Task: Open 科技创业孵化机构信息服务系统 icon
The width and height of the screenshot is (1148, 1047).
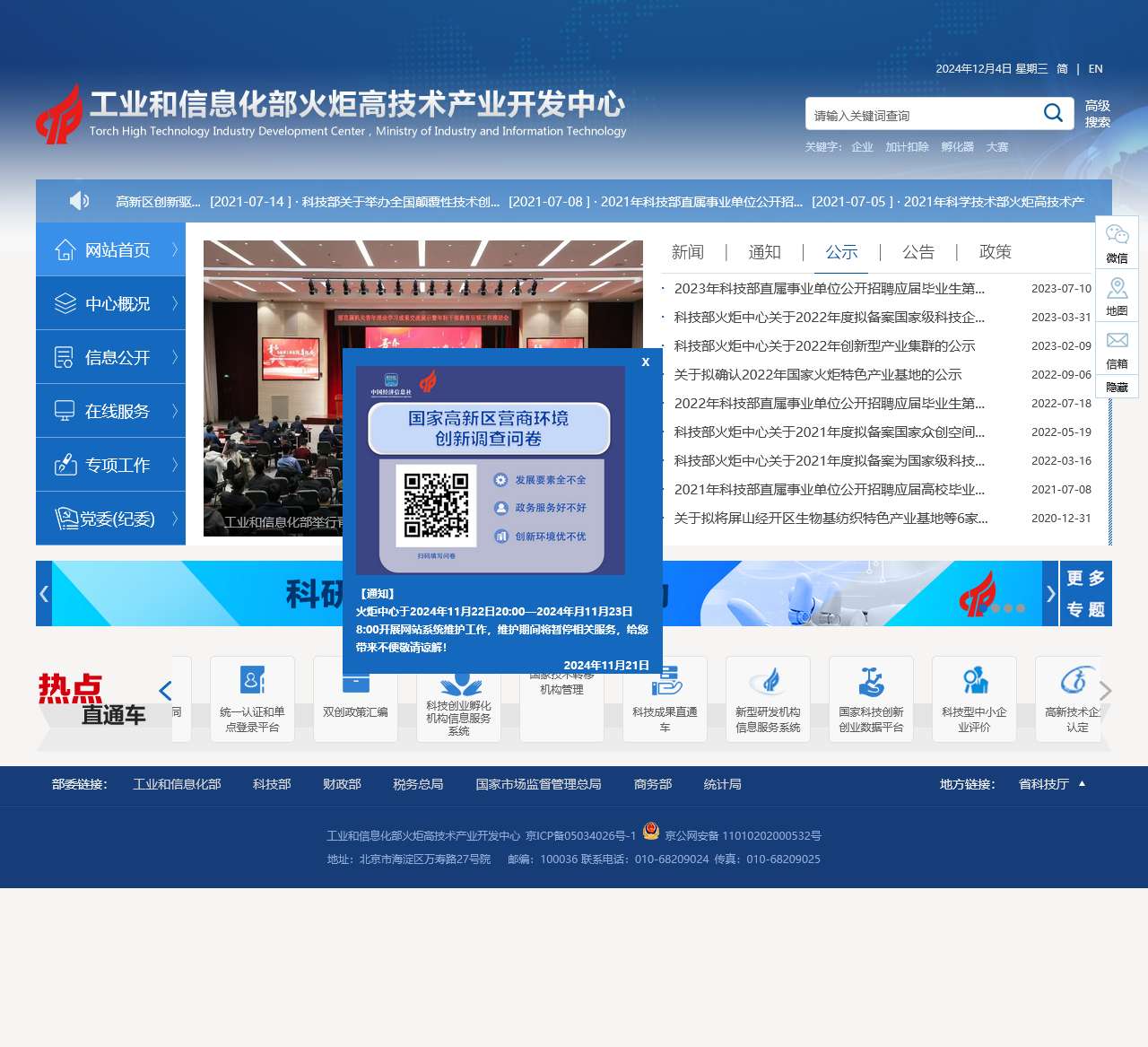Action: pyautogui.click(x=458, y=708)
